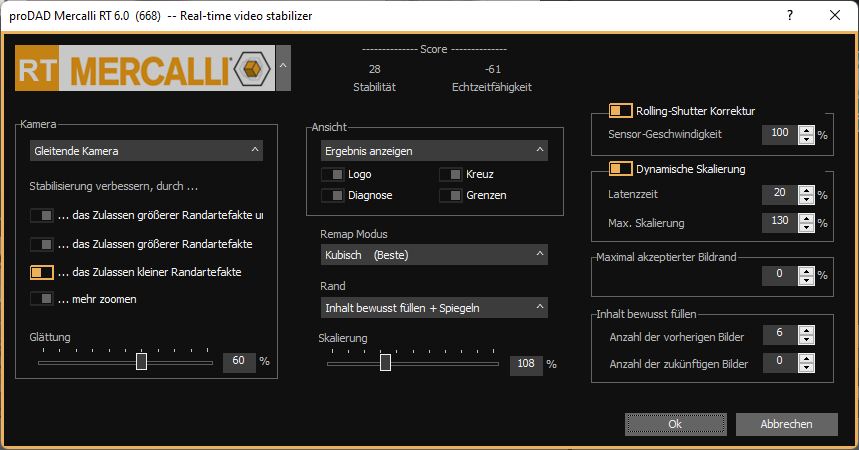Viewport: 859px width, 450px height.
Task: Decrease Sensor-Geschwindigkeit with down arrow
Action: (x=806, y=139)
